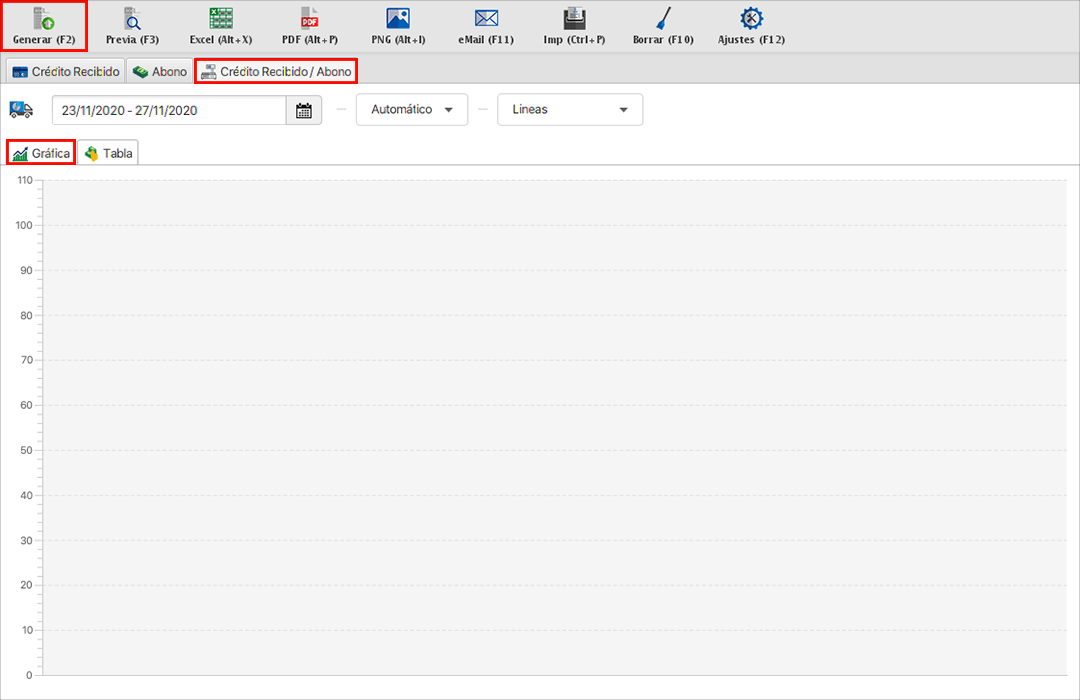The height and width of the screenshot is (700, 1080).
Task: Expand the Automático dropdown
Action: (412, 110)
